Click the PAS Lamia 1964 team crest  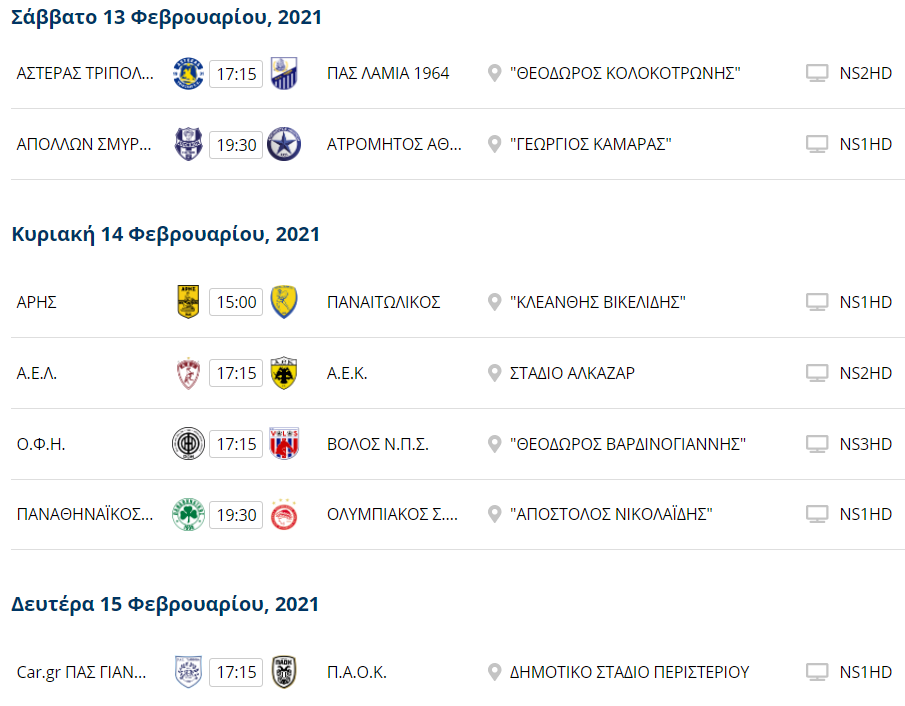[284, 74]
